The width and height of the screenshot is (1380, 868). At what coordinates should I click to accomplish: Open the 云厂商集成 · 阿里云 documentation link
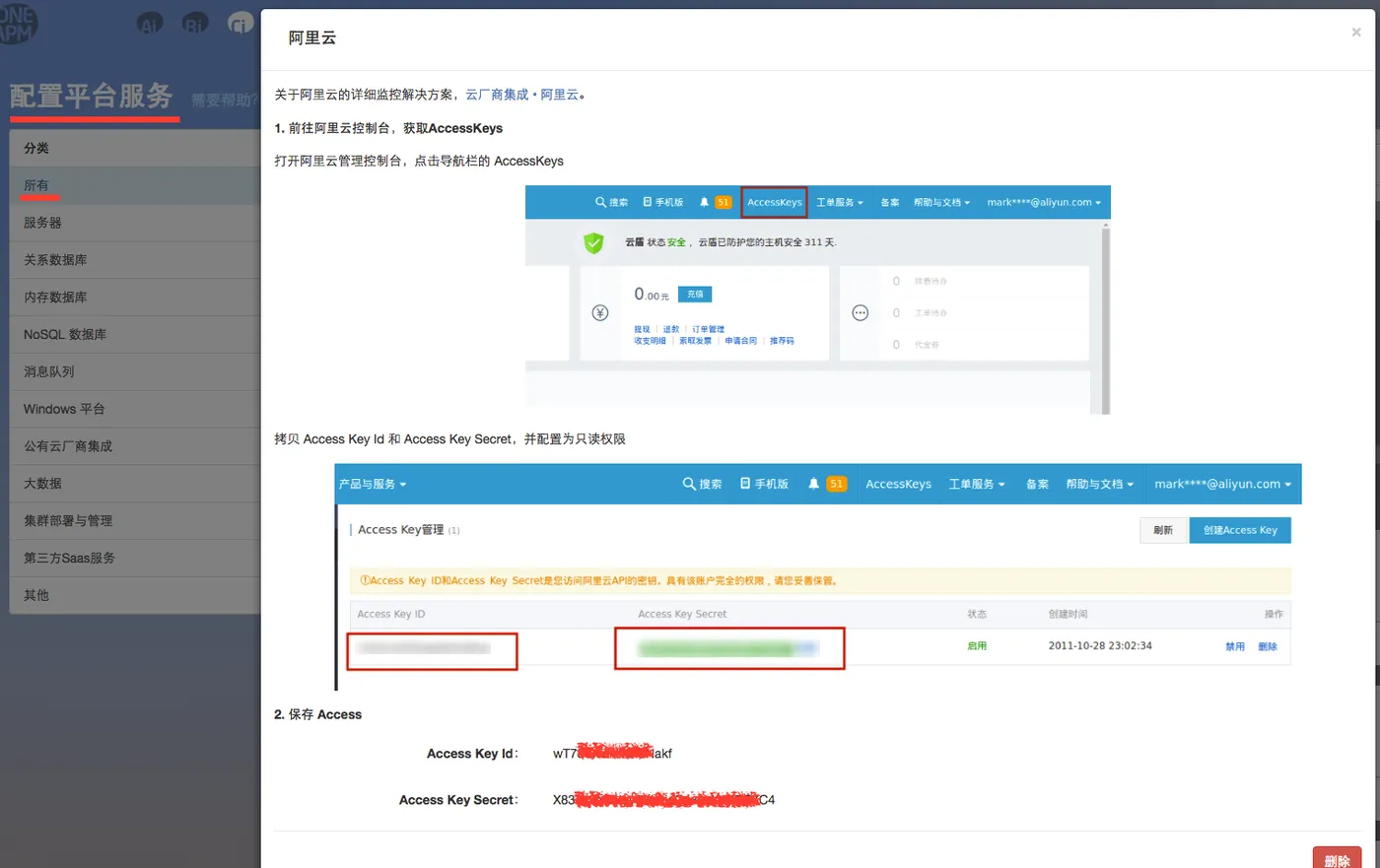click(522, 95)
